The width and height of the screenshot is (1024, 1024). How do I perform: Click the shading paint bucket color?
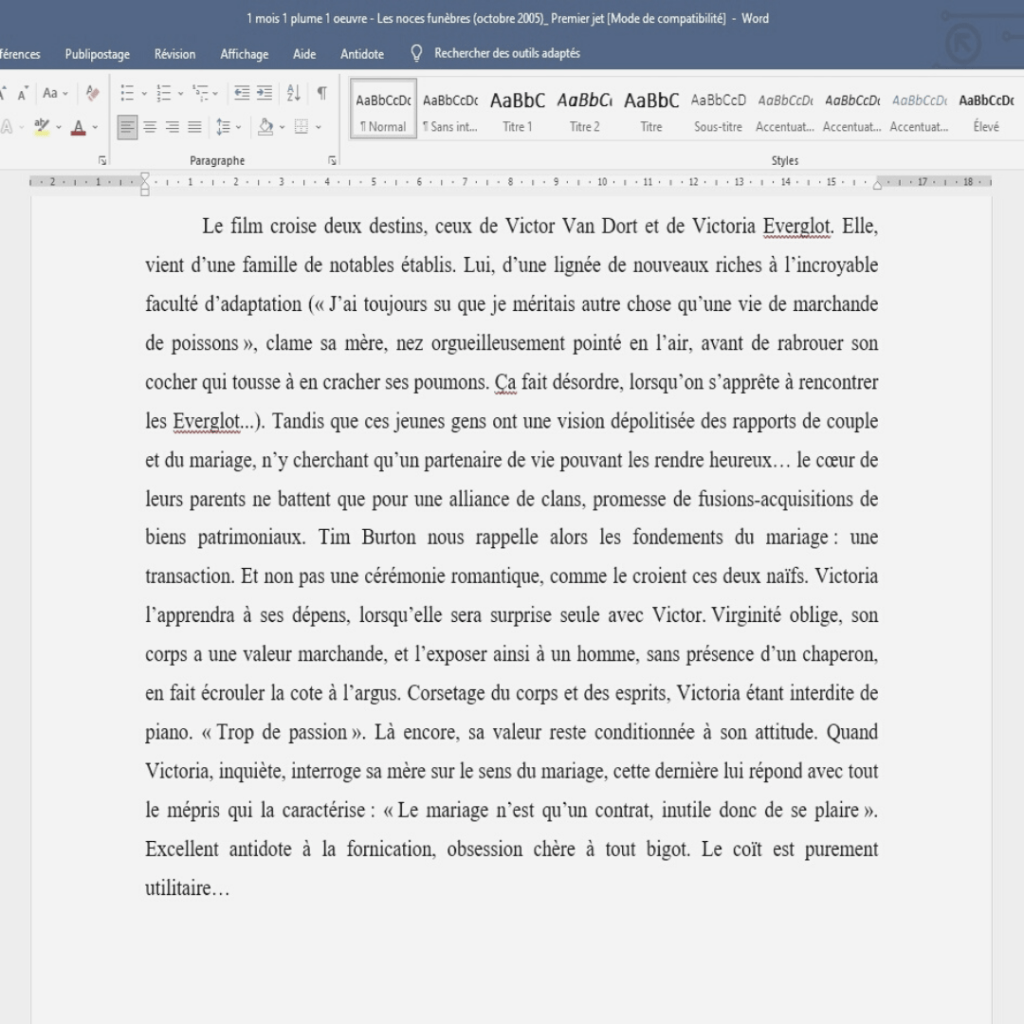coord(265,127)
